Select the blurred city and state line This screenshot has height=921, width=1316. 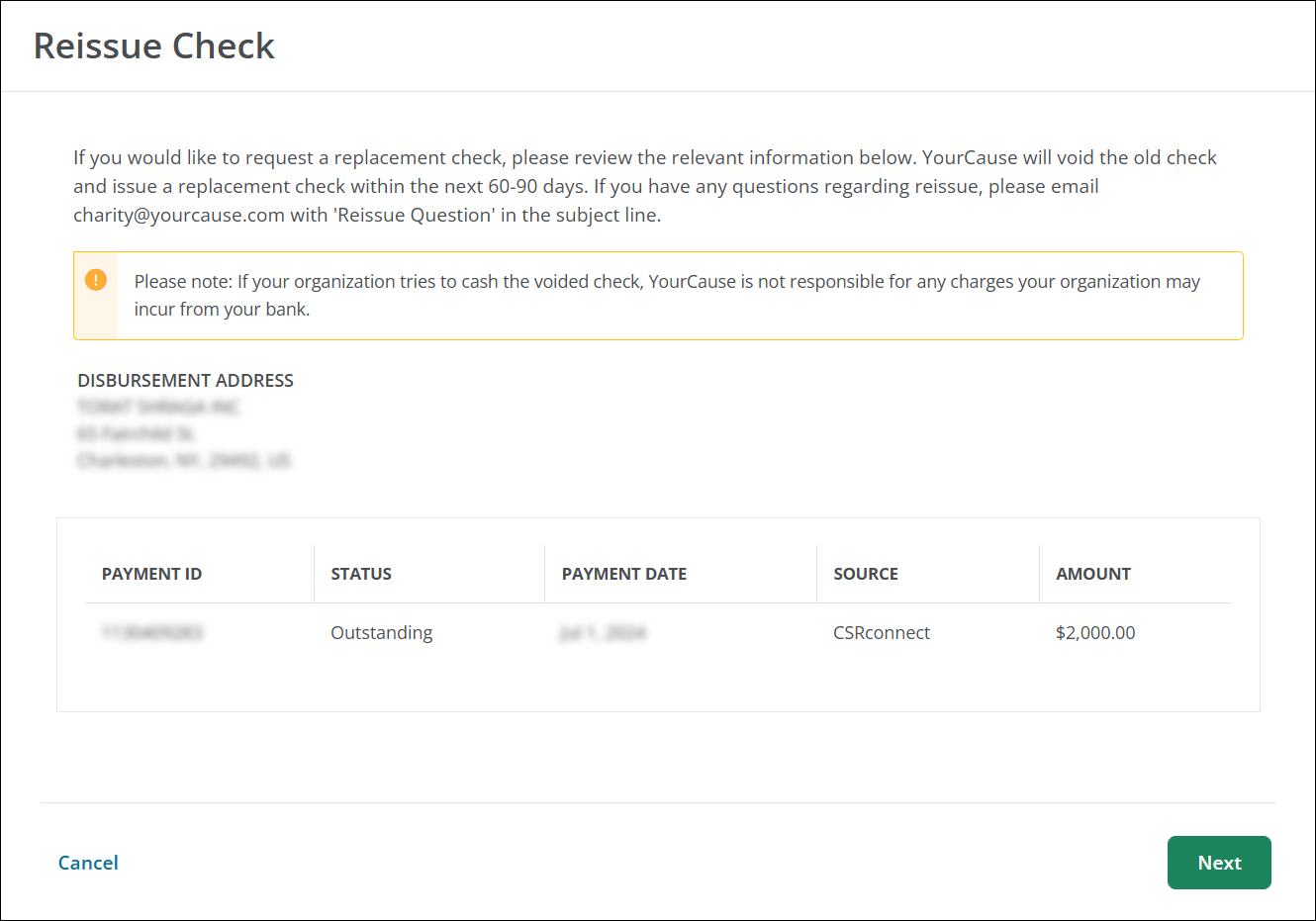click(184, 461)
